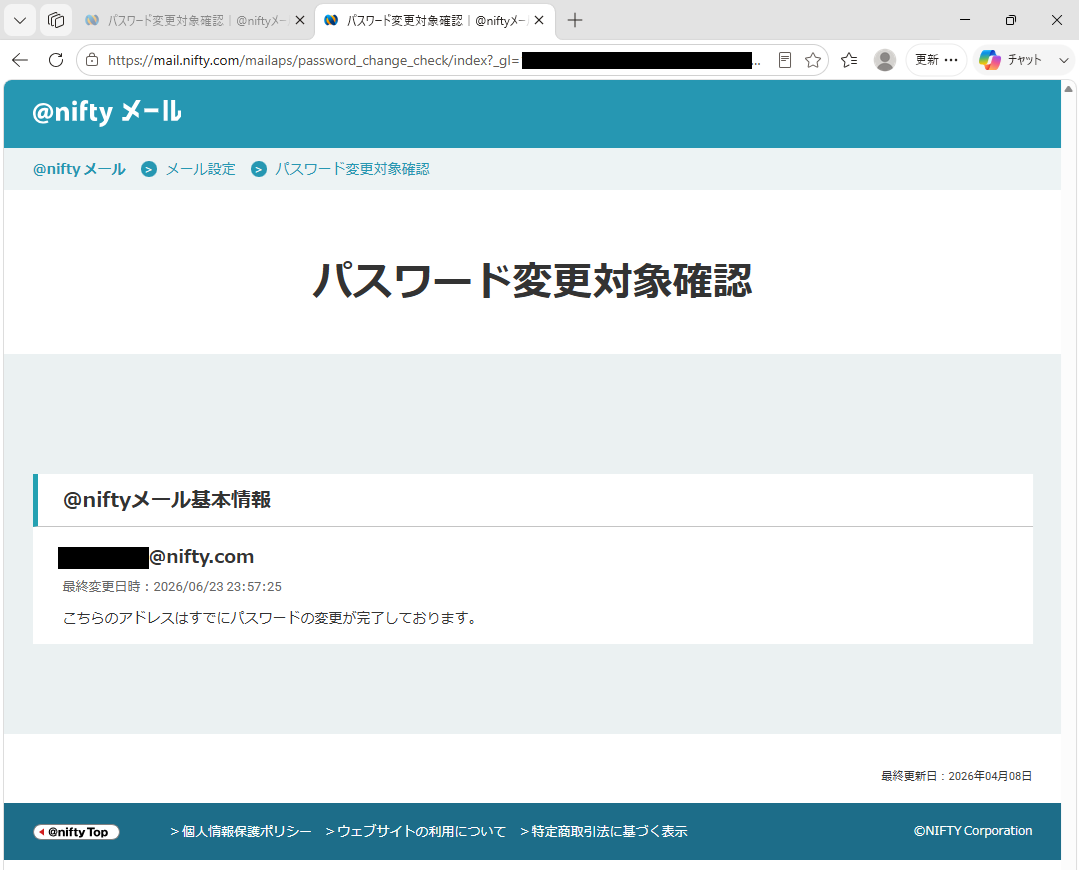Click the message こちらのアドレスはすでにパスワードの変更が完了しております
Viewport: 1079px width, 870px height.
tap(270, 617)
